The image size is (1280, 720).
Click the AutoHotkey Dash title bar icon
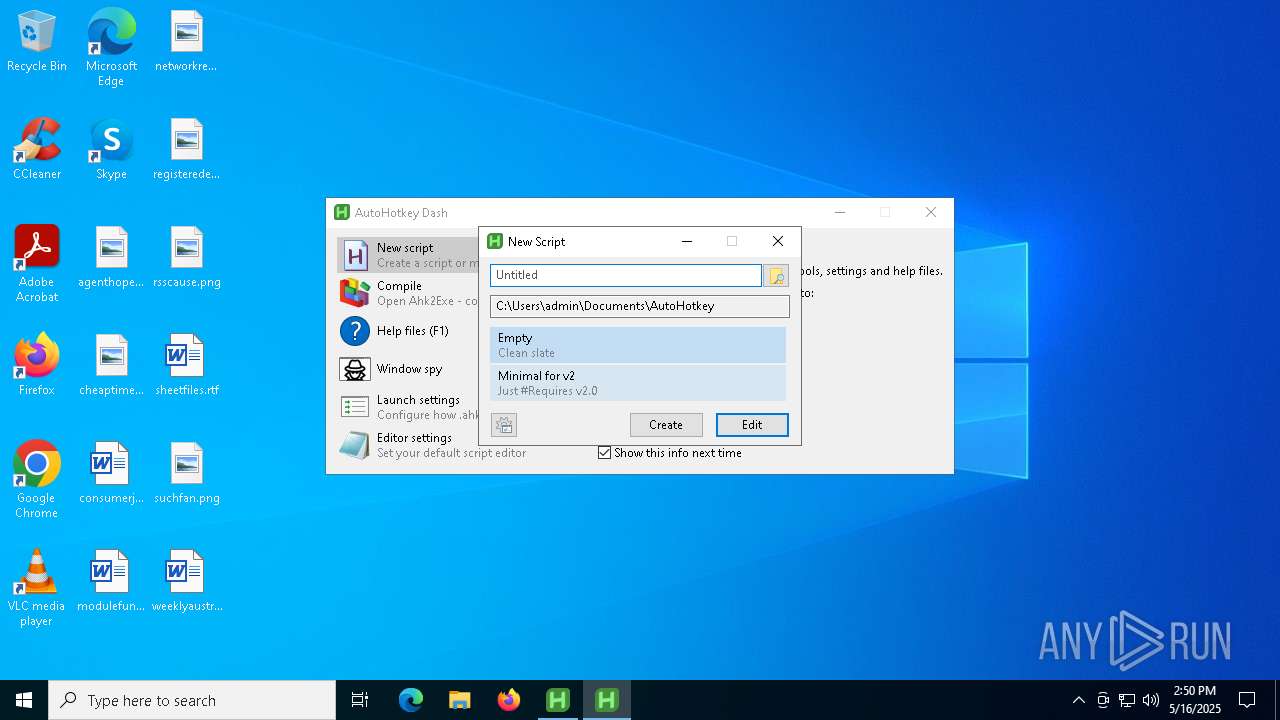342,212
